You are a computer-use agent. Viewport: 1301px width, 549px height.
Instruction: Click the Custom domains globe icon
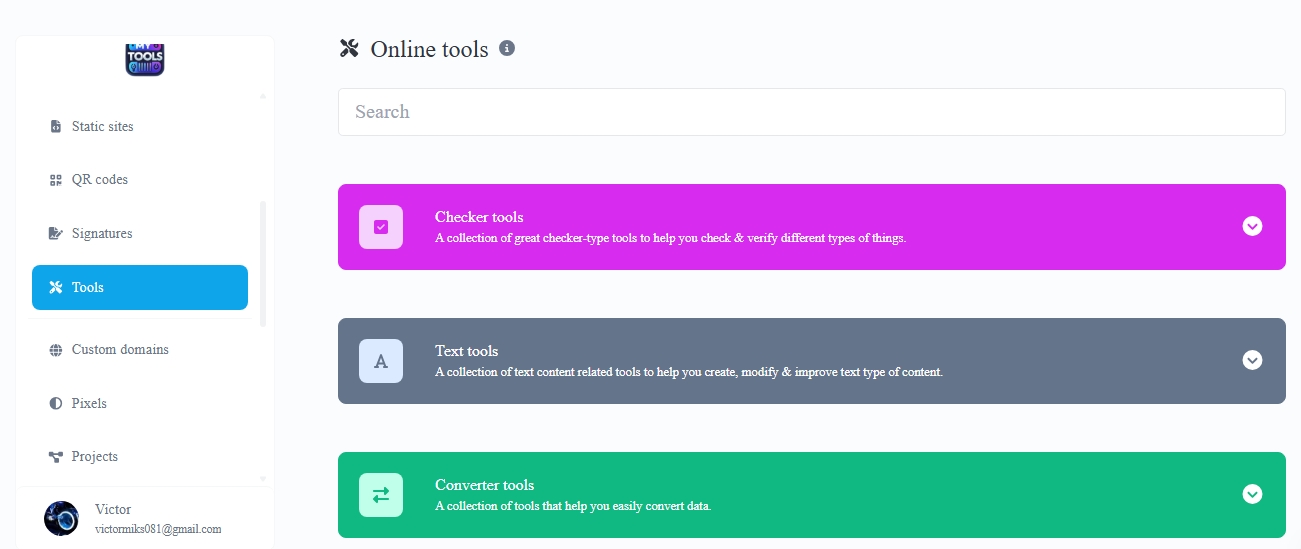coord(55,350)
